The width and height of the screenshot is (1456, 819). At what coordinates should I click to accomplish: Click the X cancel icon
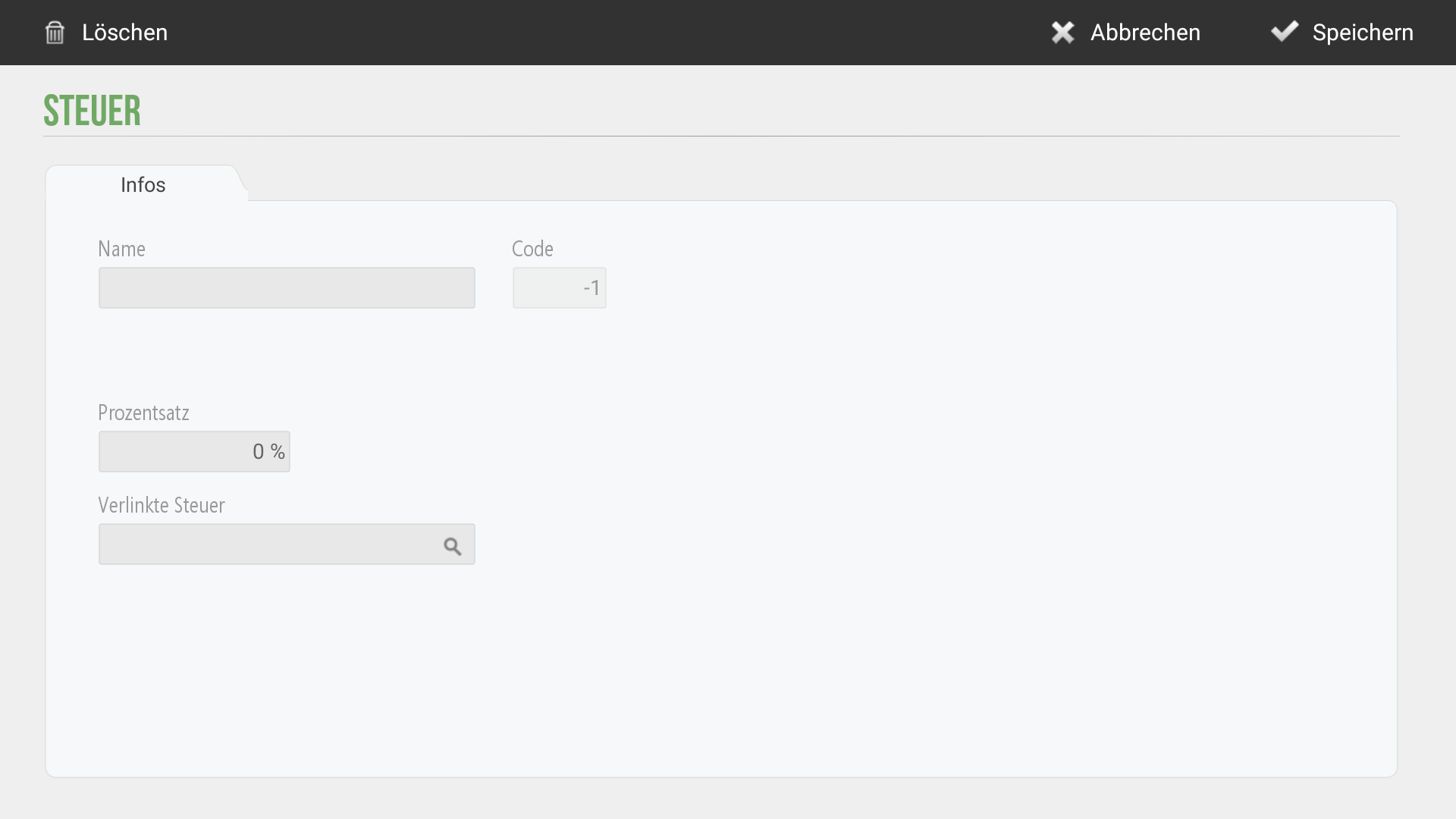(1063, 33)
